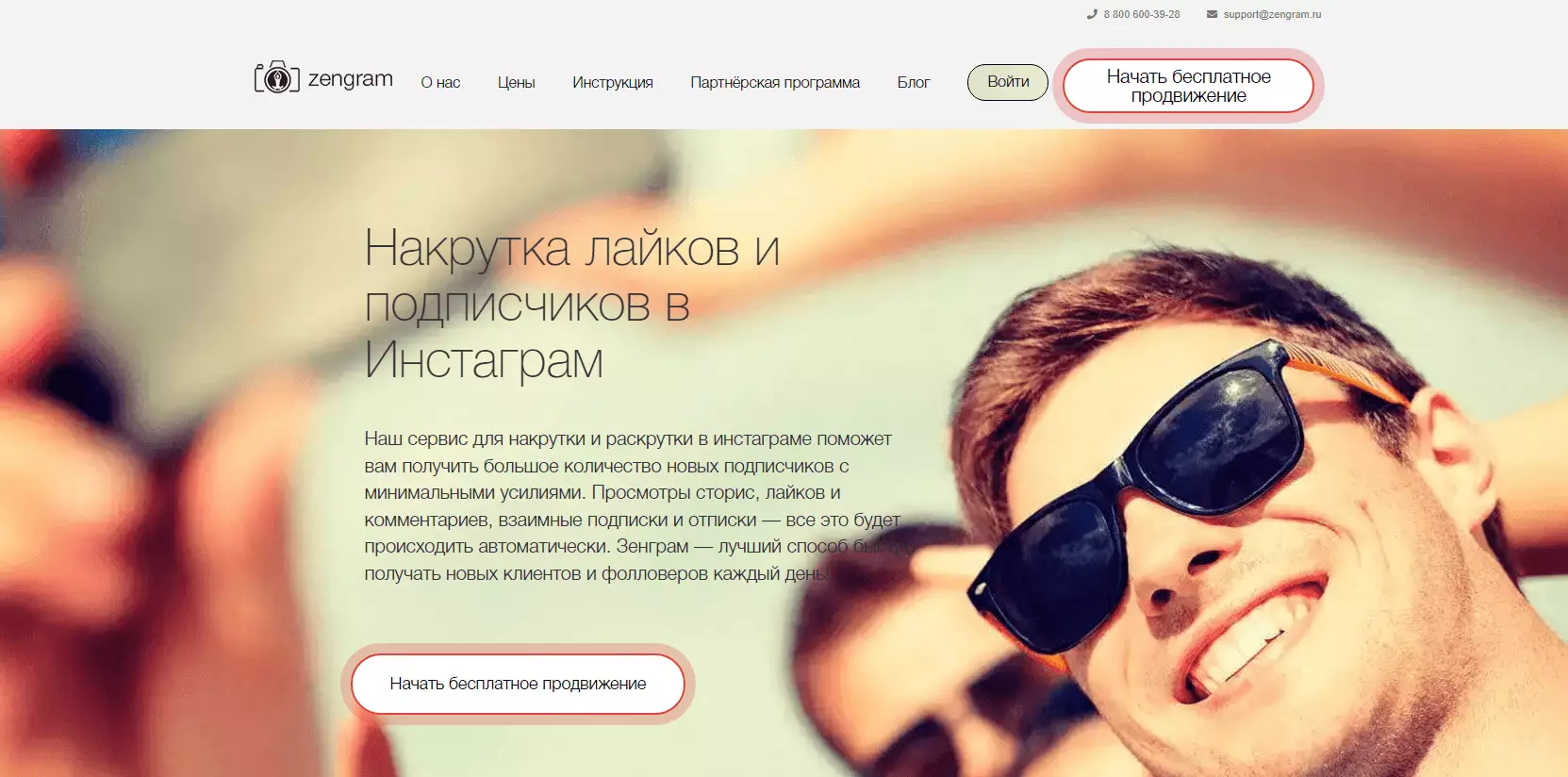Go to "Цены" pricing page
The height and width of the screenshot is (777, 1568).
click(516, 82)
